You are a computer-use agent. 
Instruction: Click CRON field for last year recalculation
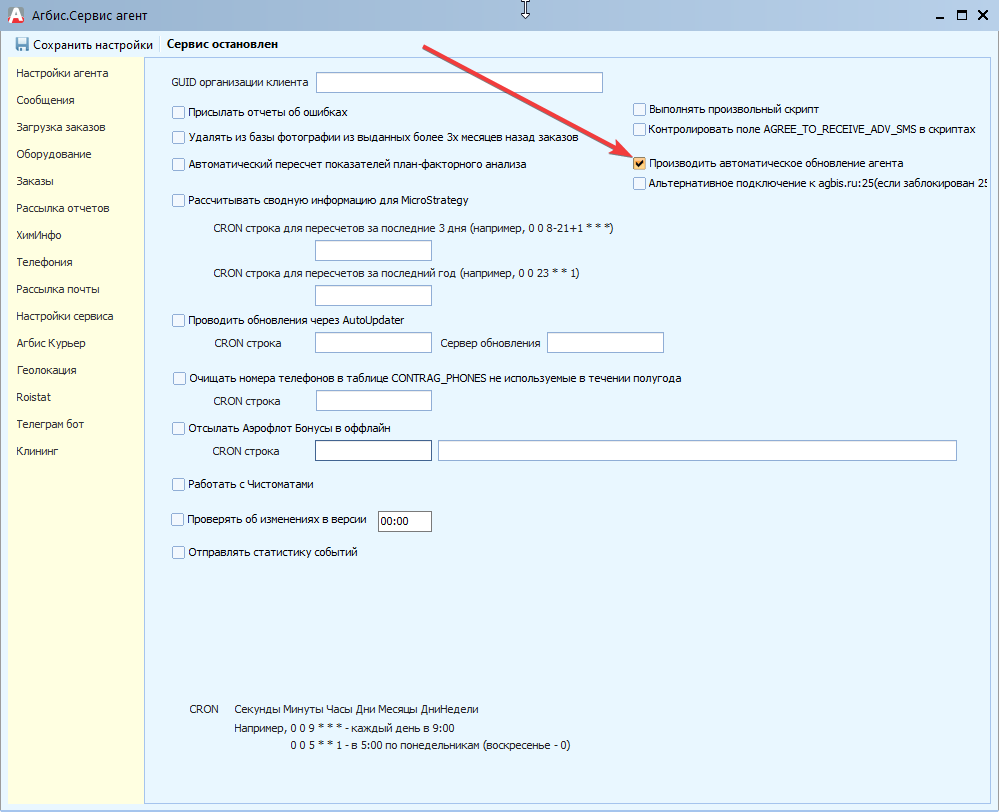(x=373, y=296)
